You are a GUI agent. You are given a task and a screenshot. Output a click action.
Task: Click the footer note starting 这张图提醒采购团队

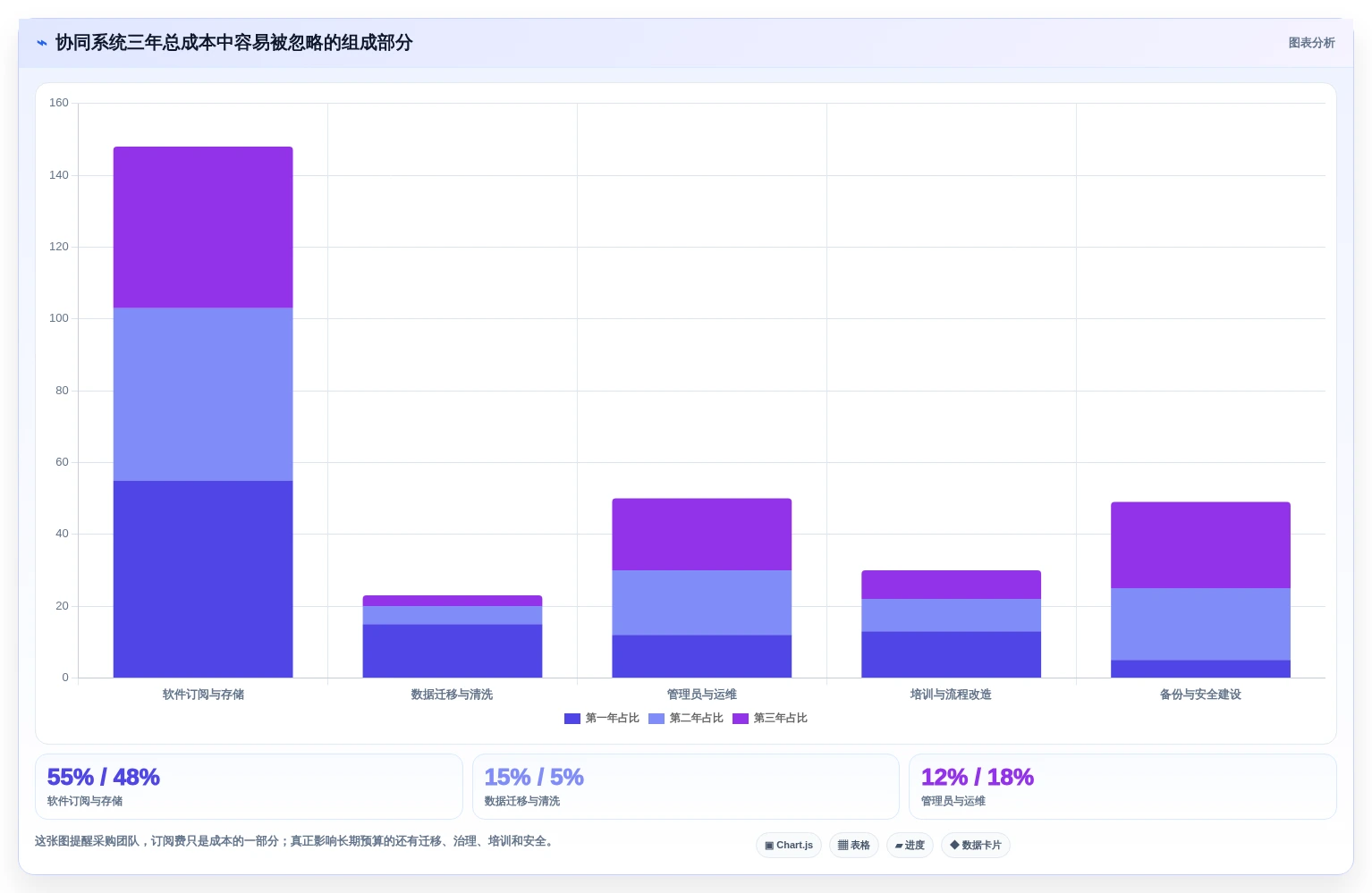[296, 841]
